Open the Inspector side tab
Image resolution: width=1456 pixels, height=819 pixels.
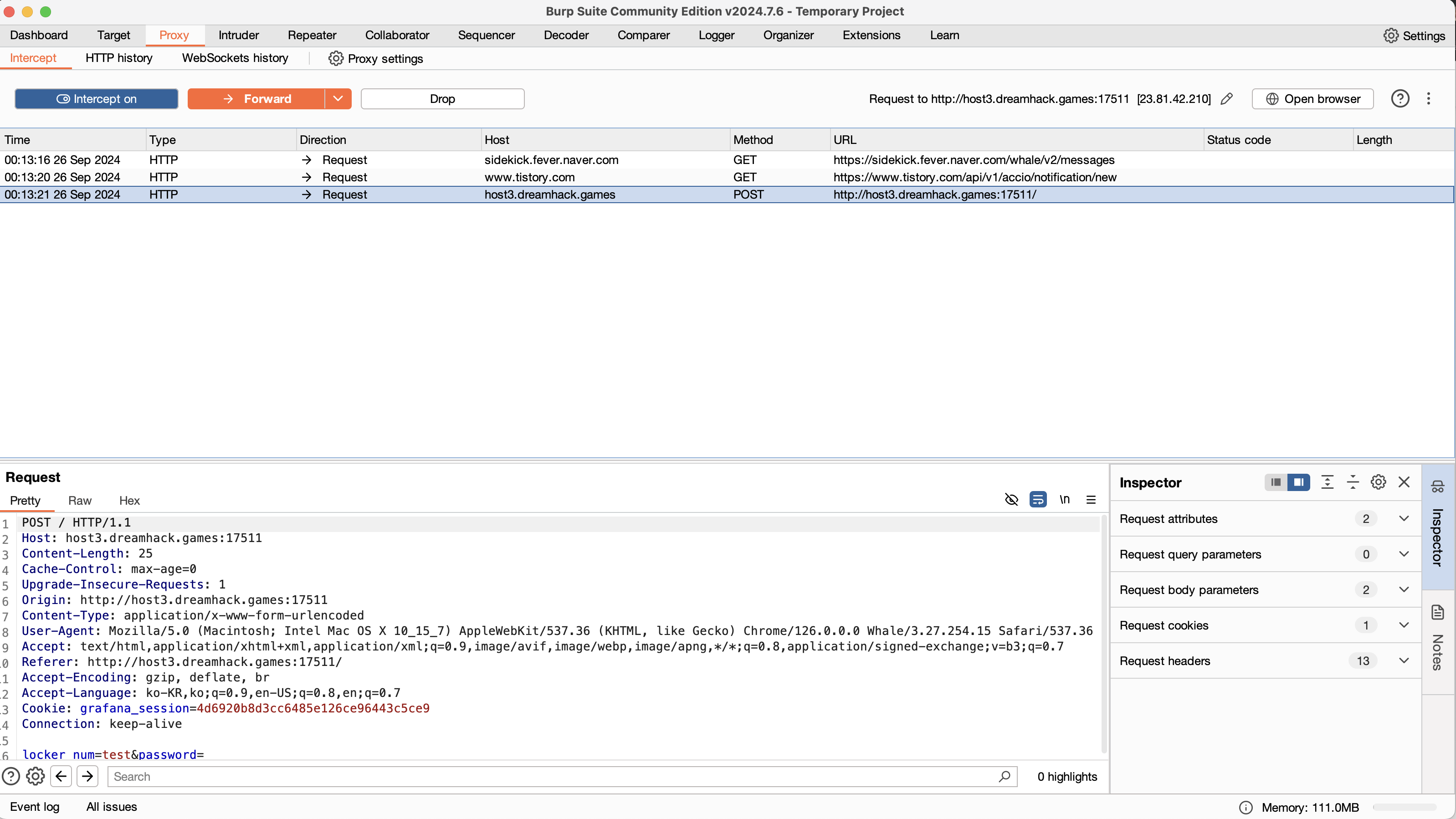[x=1439, y=526]
